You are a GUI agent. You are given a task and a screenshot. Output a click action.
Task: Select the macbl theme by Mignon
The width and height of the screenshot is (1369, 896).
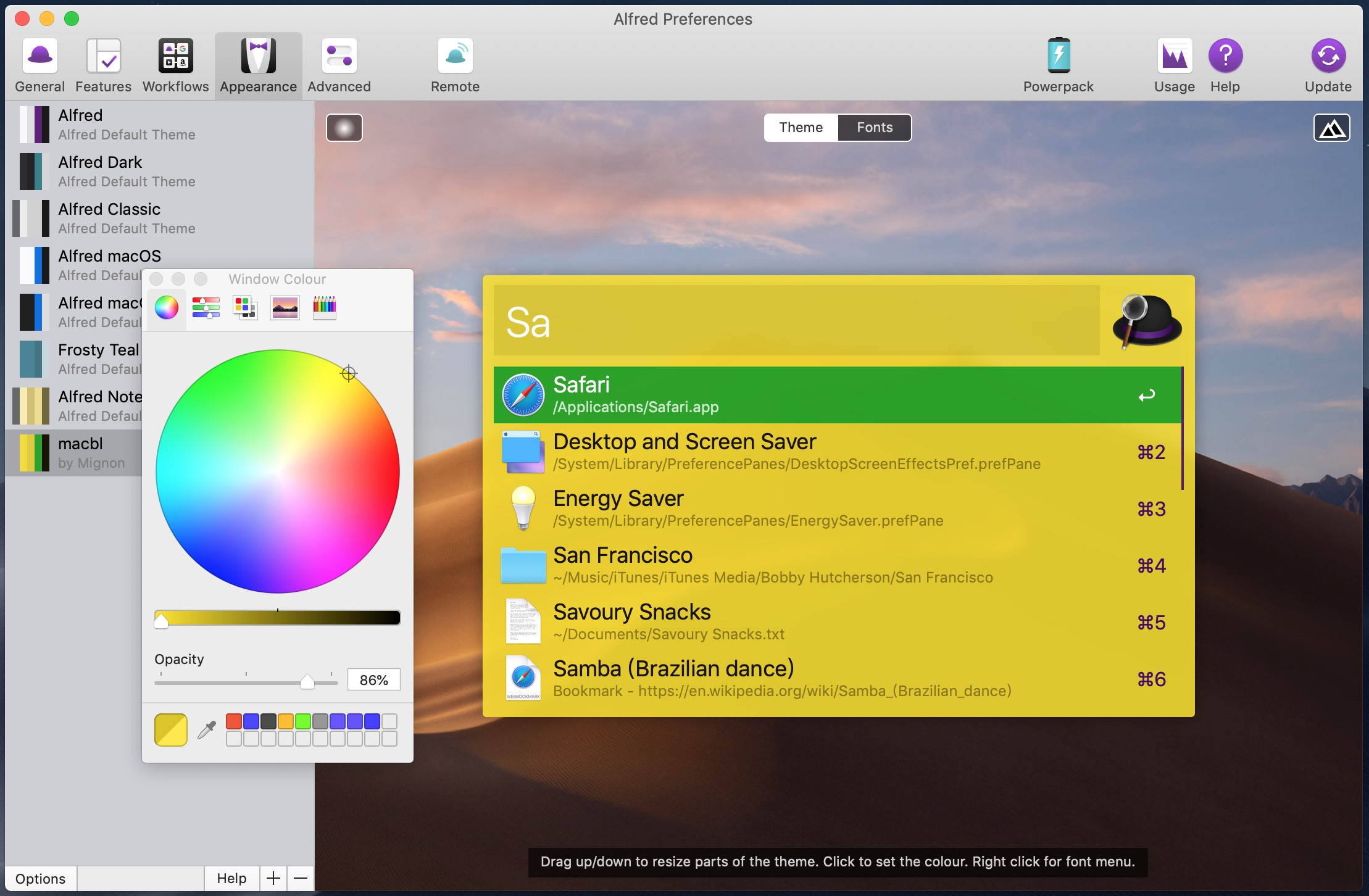[74, 453]
